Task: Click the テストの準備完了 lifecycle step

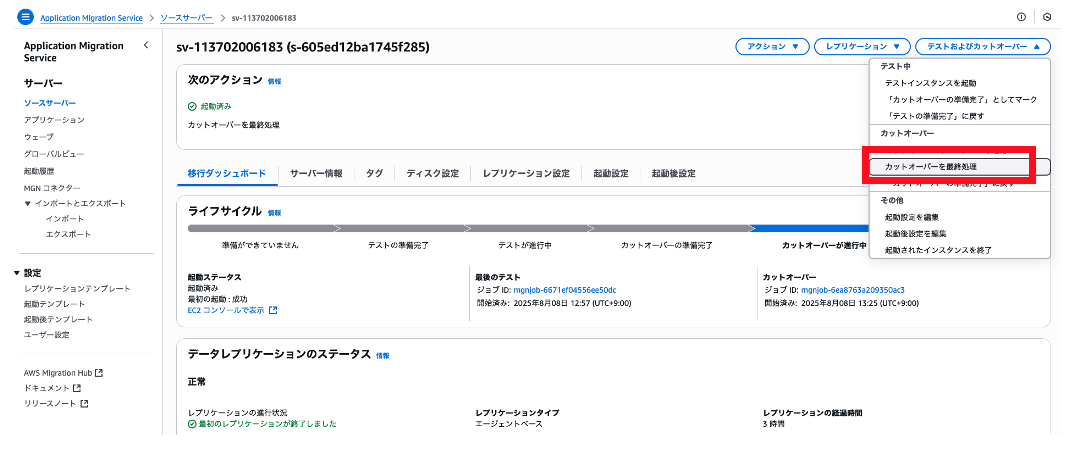Action: tap(398, 245)
